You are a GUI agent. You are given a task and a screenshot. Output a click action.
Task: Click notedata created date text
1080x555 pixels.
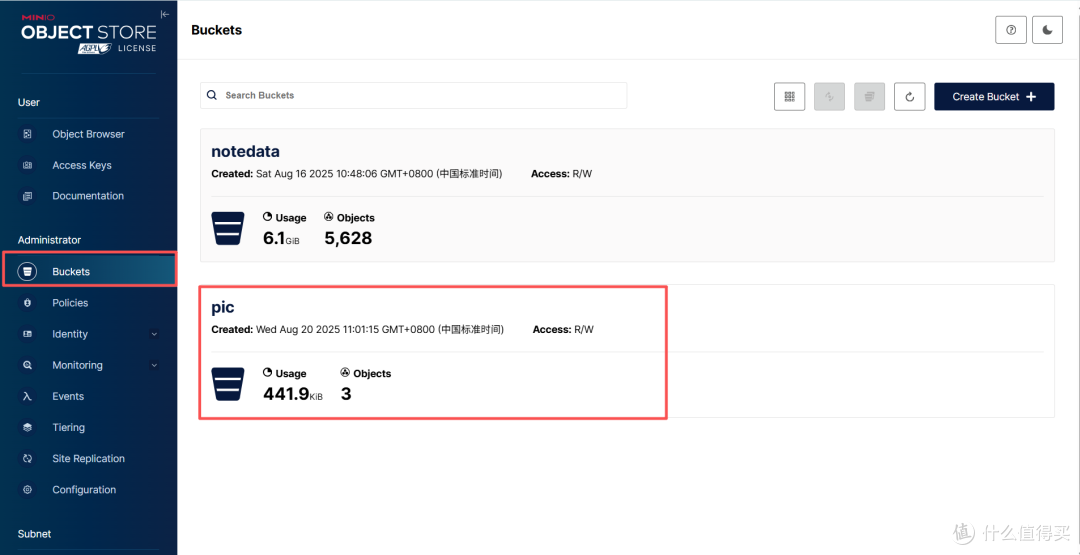tap(357, 174)
